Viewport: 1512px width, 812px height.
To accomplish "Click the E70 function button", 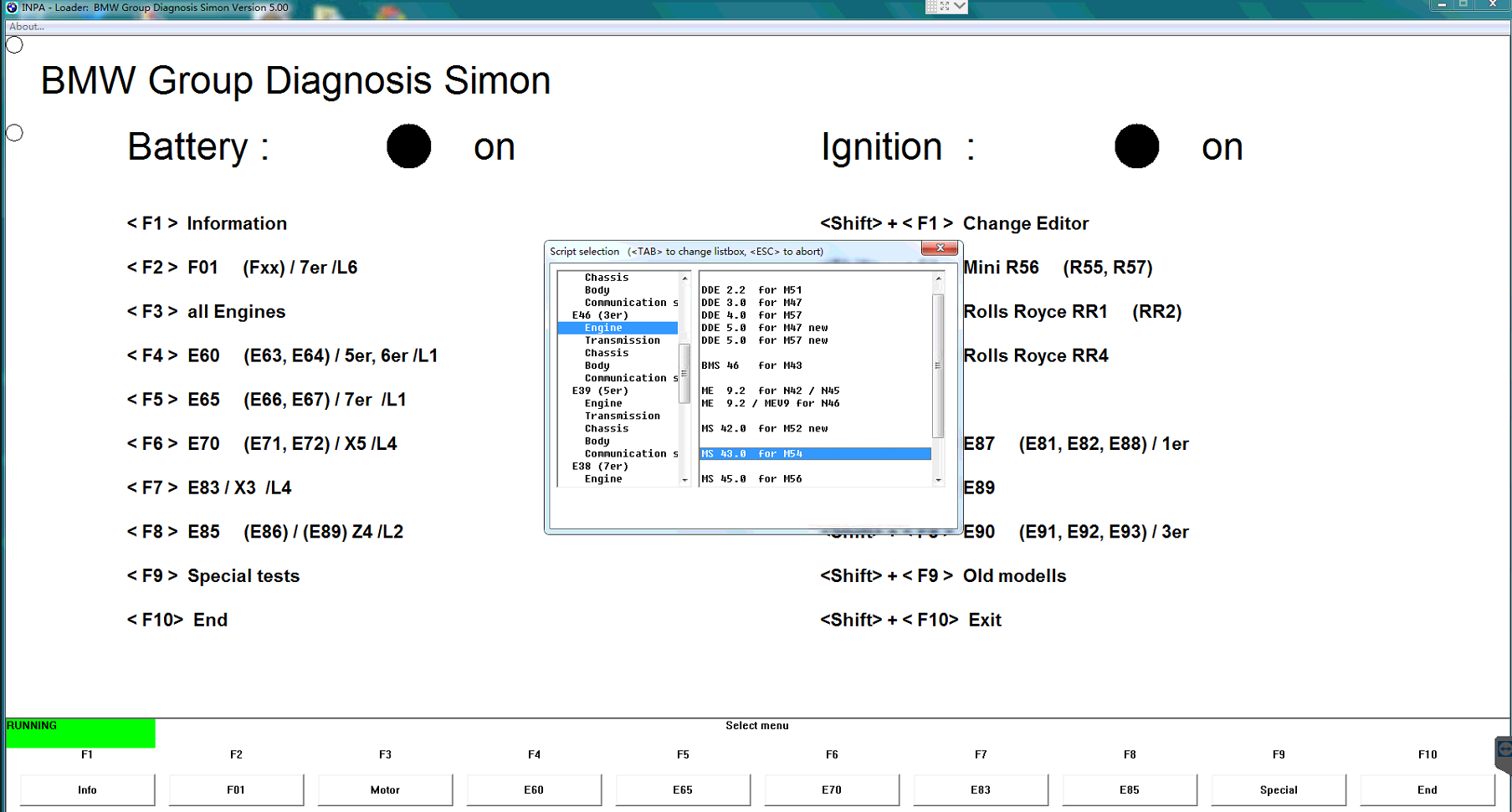I will coord(832,789).
